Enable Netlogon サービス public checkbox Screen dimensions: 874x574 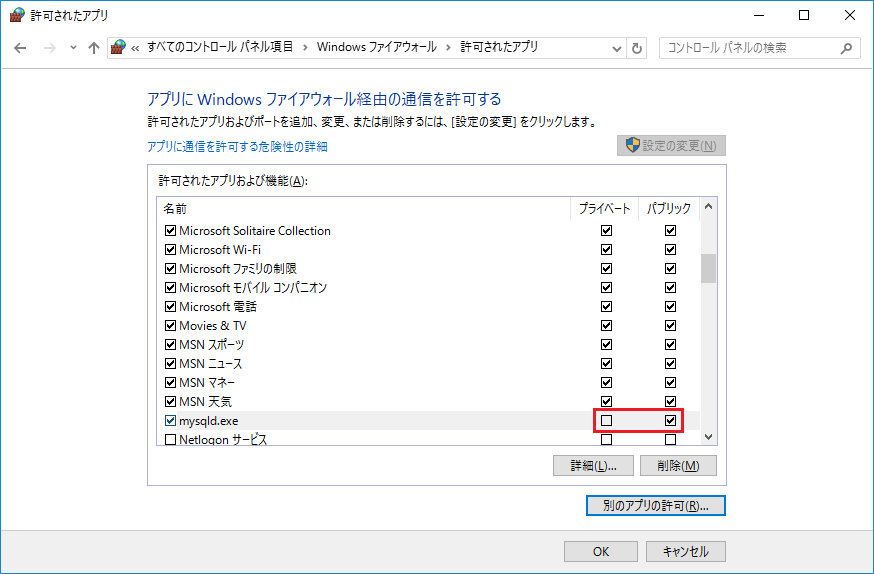tap(671, 439)
